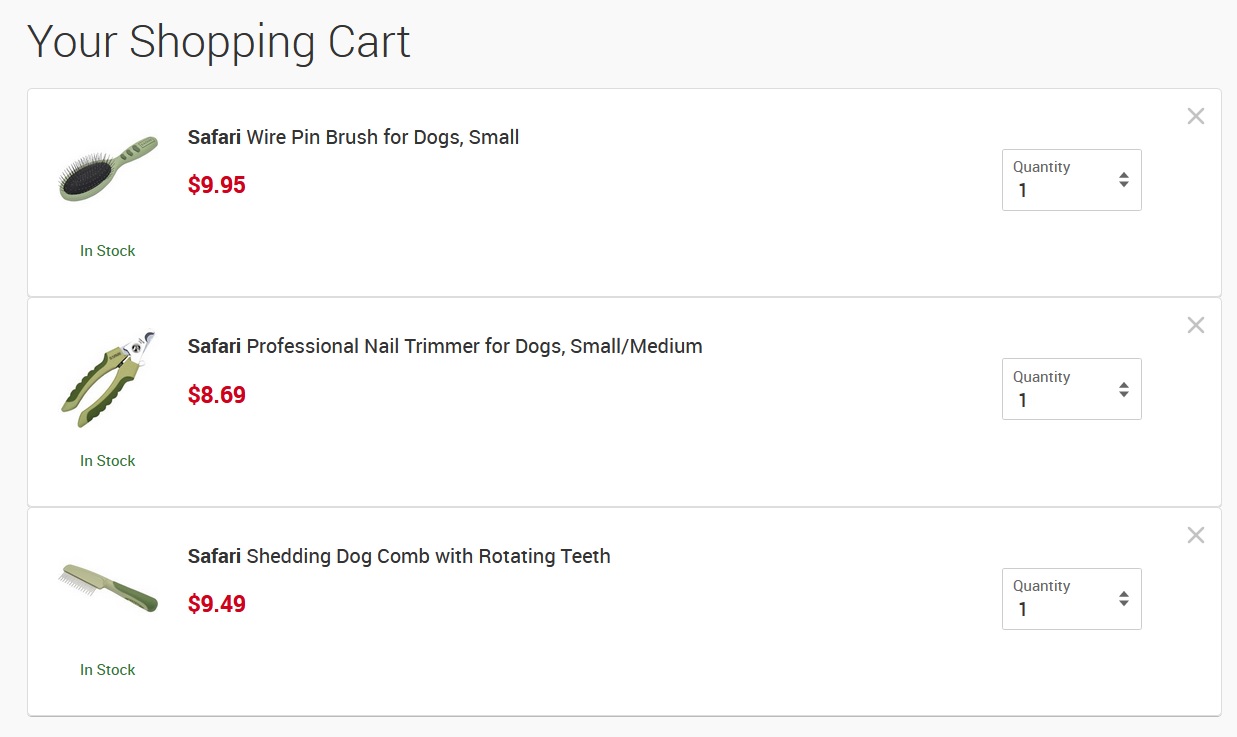Open Professional Nail Trimmer product title link
Screen dimensions: 1237x737
click(445, 347)
